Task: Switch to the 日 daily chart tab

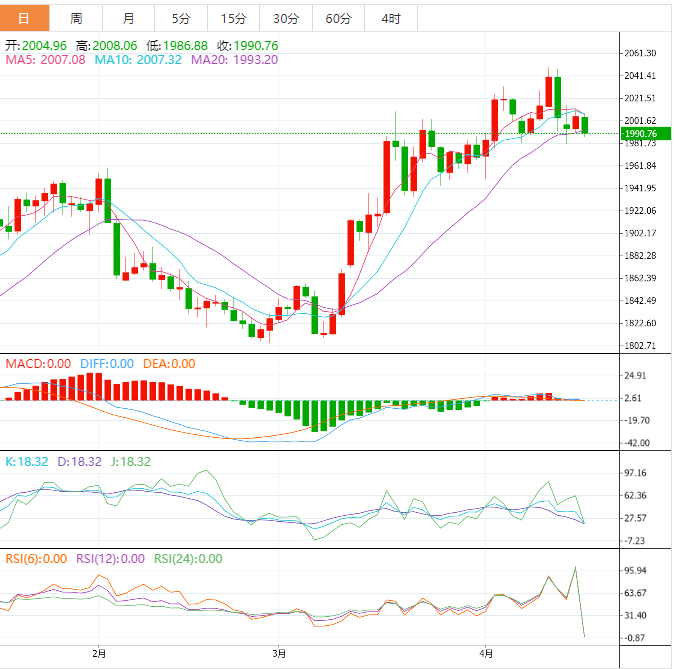Action: tap(24, 18)
